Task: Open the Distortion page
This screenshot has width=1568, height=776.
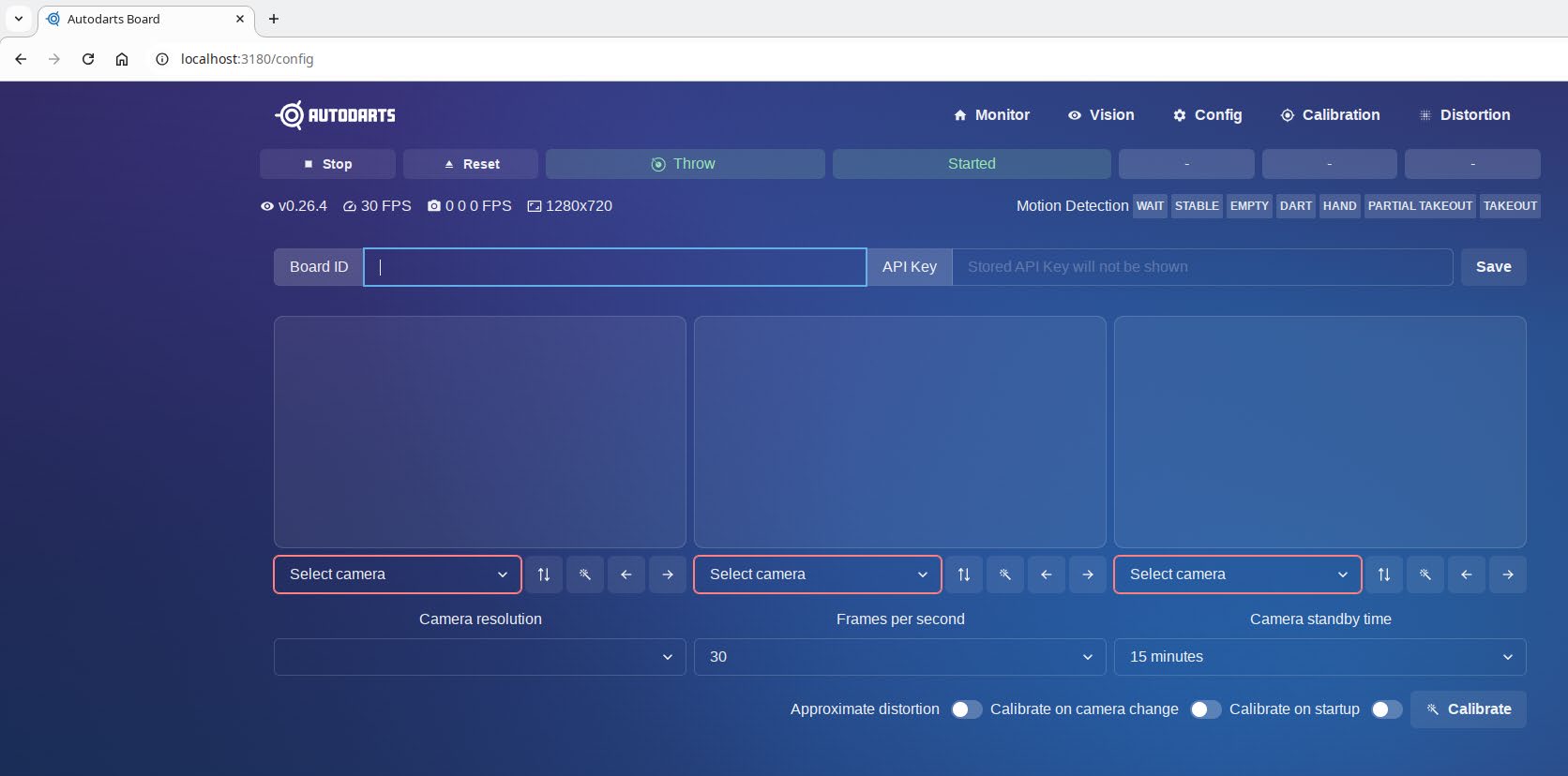Action: tap(1464, 115)
